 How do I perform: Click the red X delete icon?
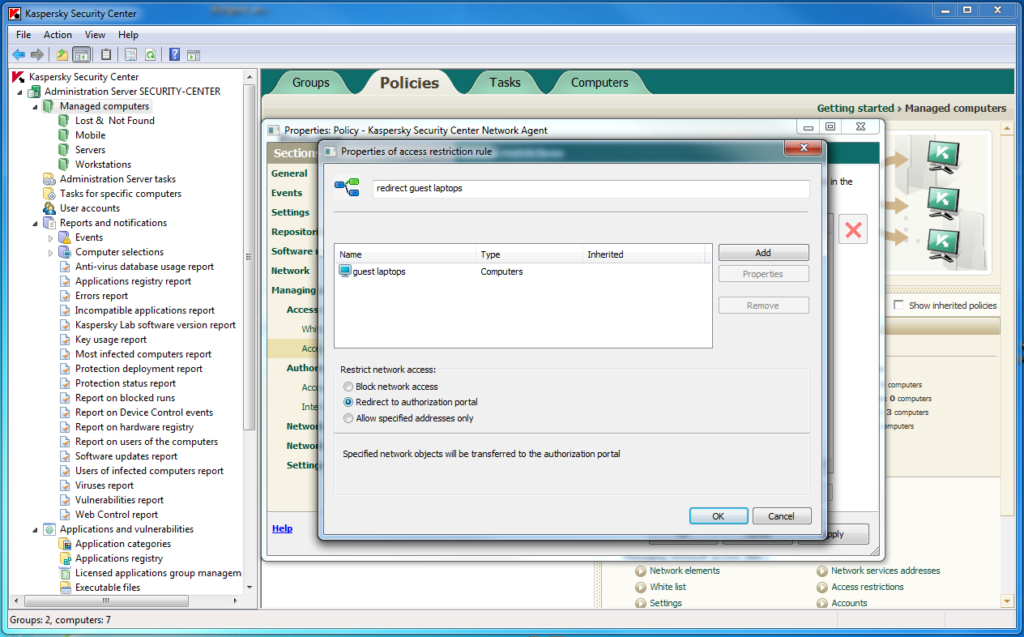coord(853,230)
